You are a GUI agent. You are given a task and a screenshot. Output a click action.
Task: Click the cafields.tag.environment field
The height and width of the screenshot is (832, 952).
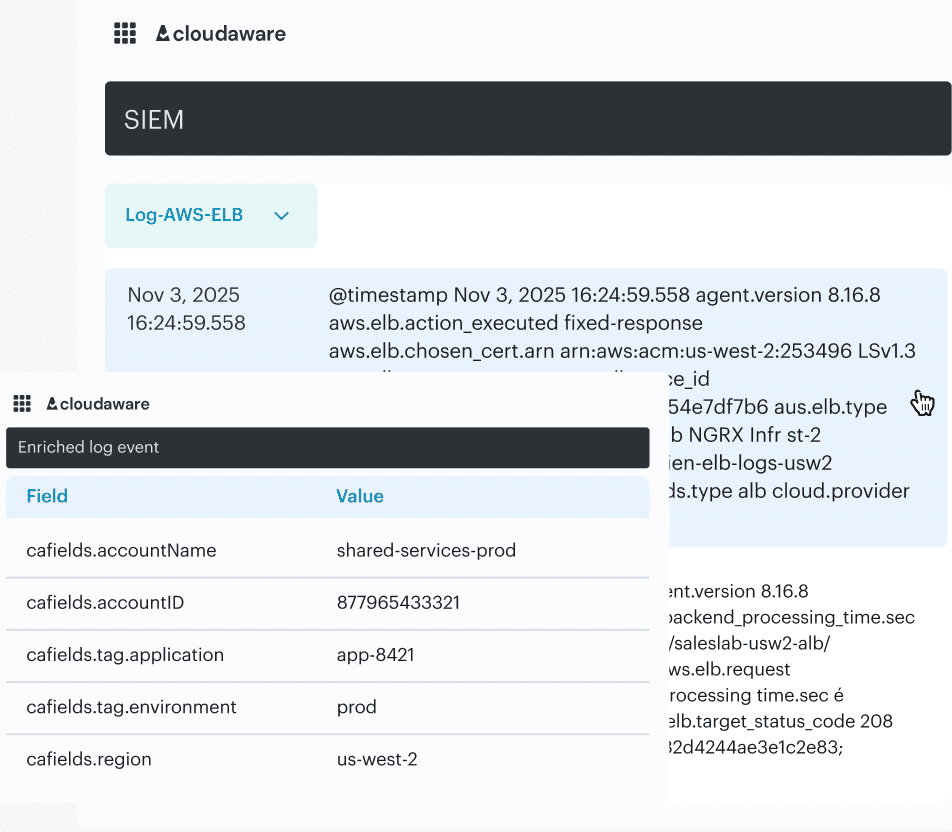coord(131,707)
